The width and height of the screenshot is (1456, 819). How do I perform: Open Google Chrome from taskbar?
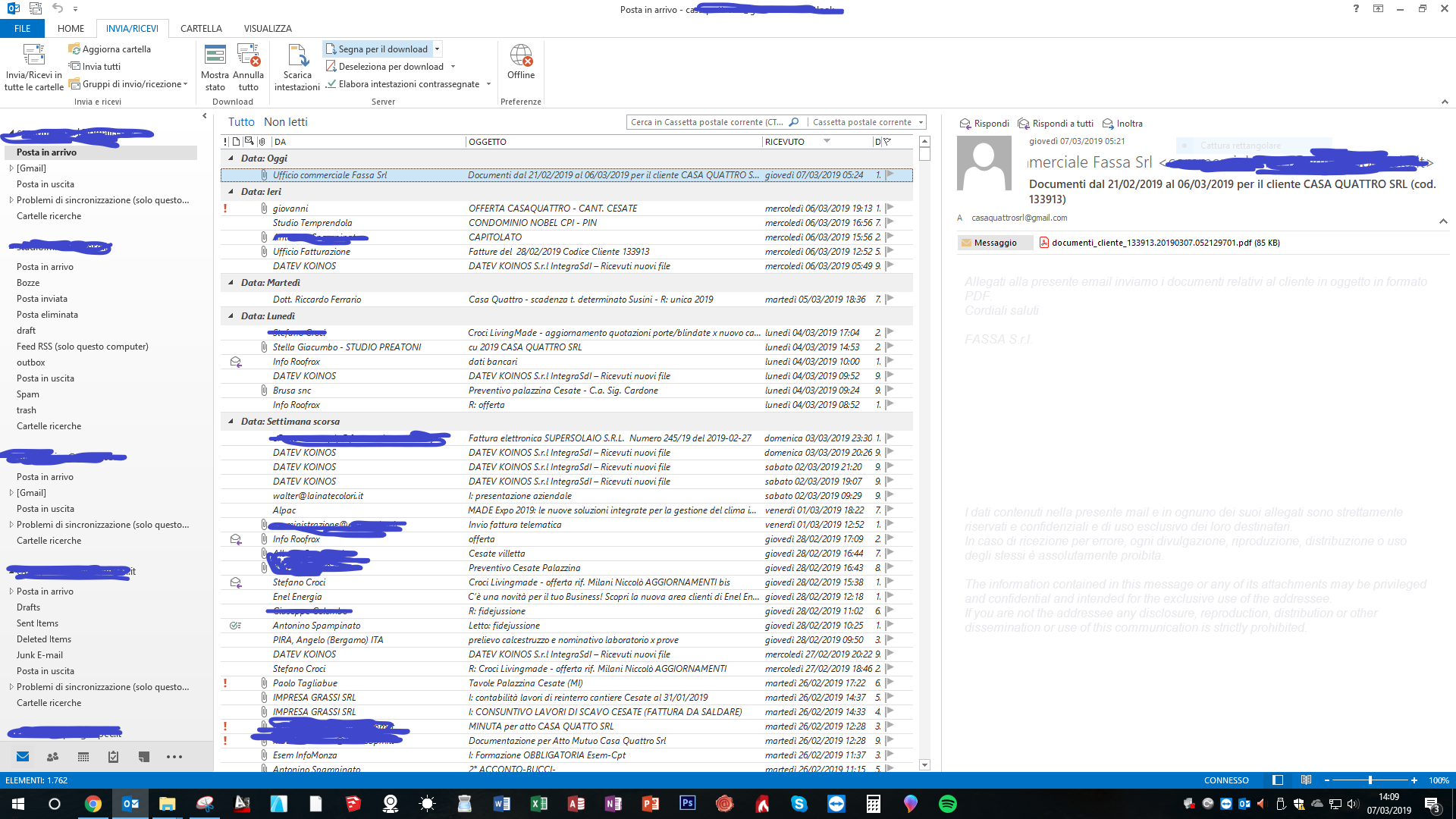tap(93, 804)
